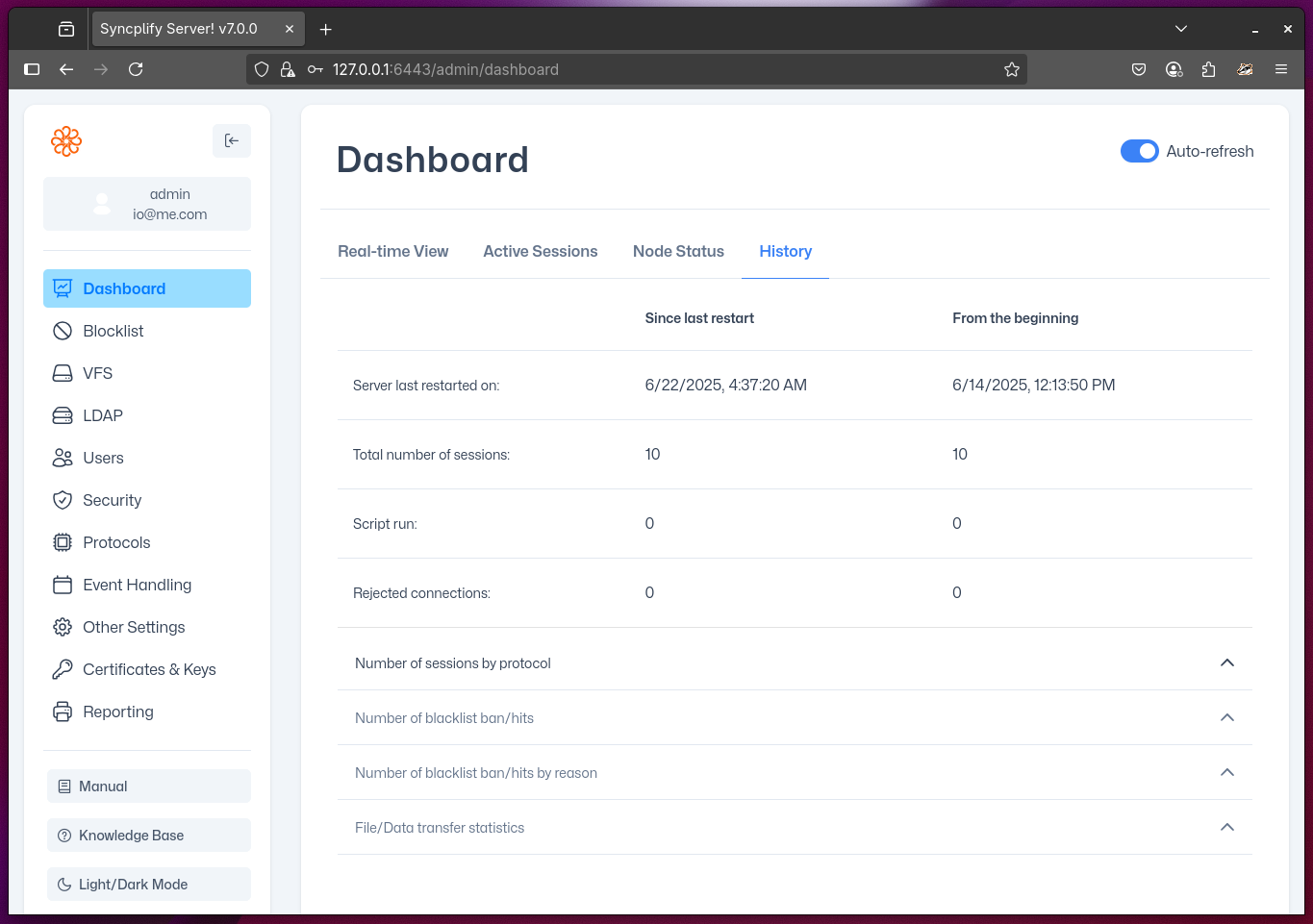Switch to the Real-time View tab

[x=392, y=251]
